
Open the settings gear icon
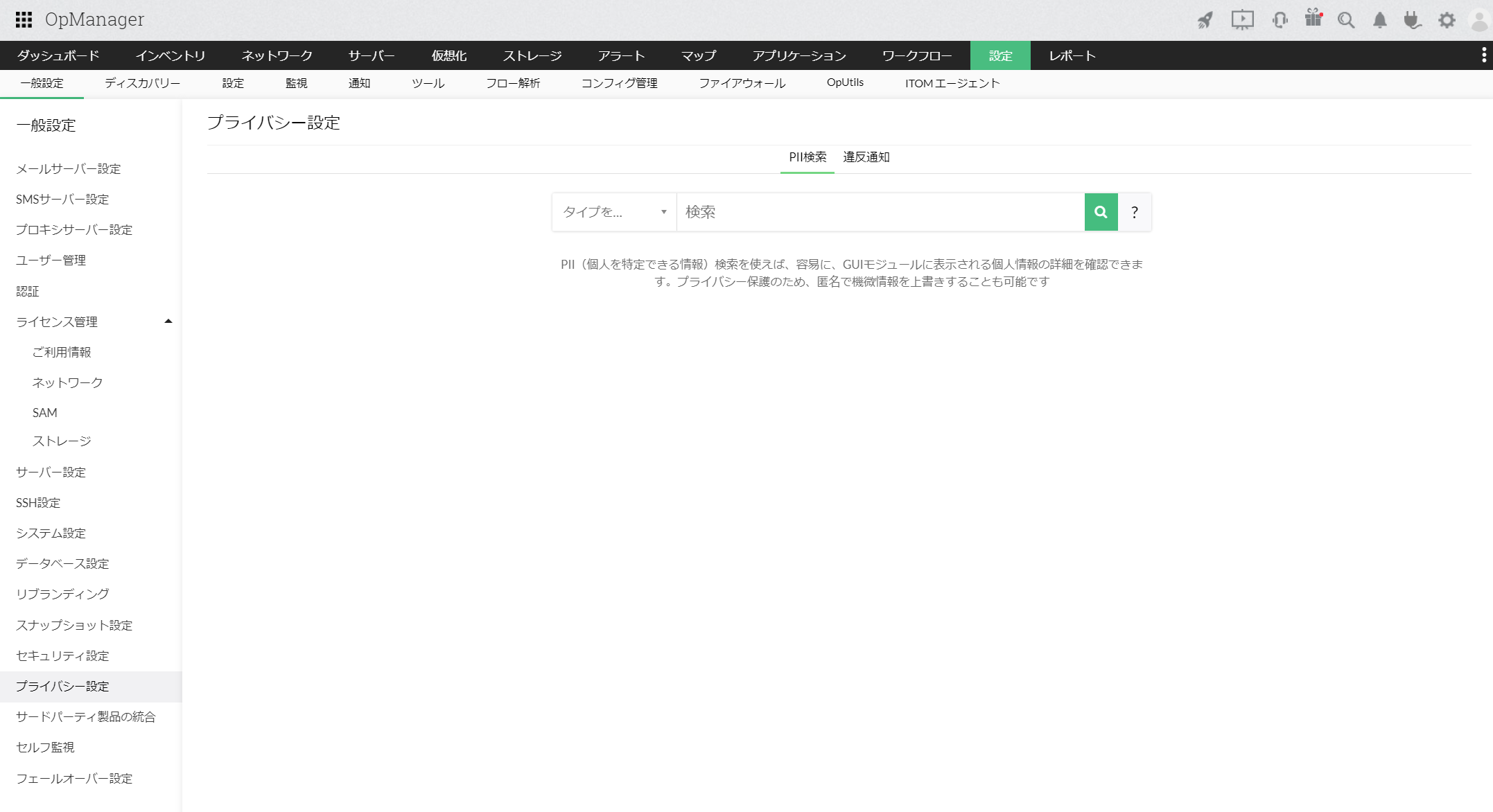click(x=1446, y=20)
